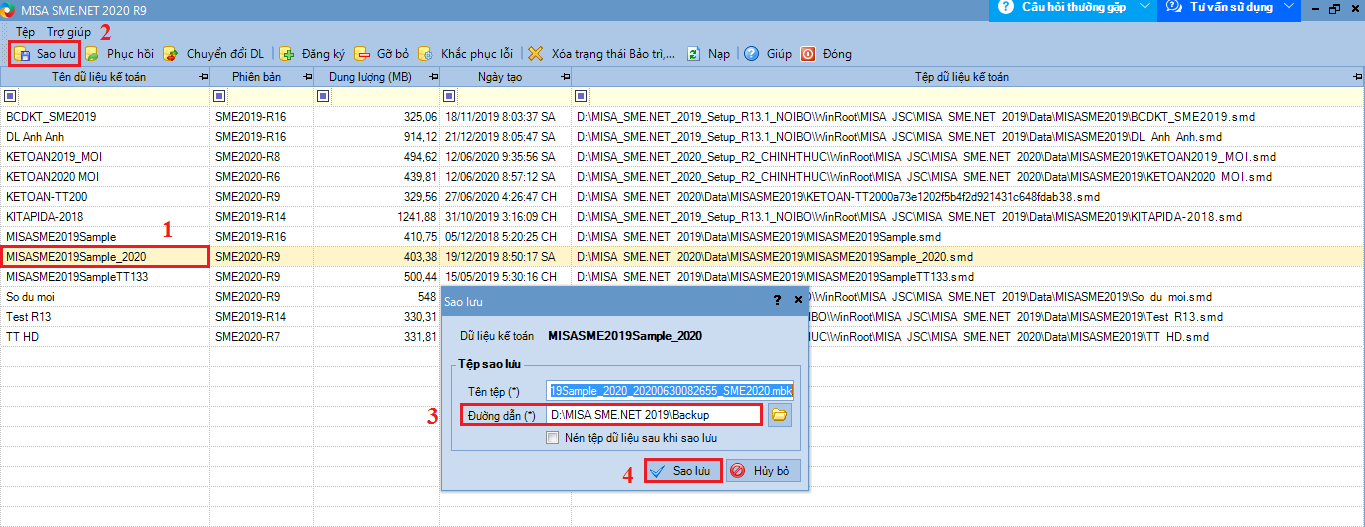Pin the Tên dữ liệu kế toán column
Screen dimensions: 1365x527
pyautogui.click(x=204, y=77)
